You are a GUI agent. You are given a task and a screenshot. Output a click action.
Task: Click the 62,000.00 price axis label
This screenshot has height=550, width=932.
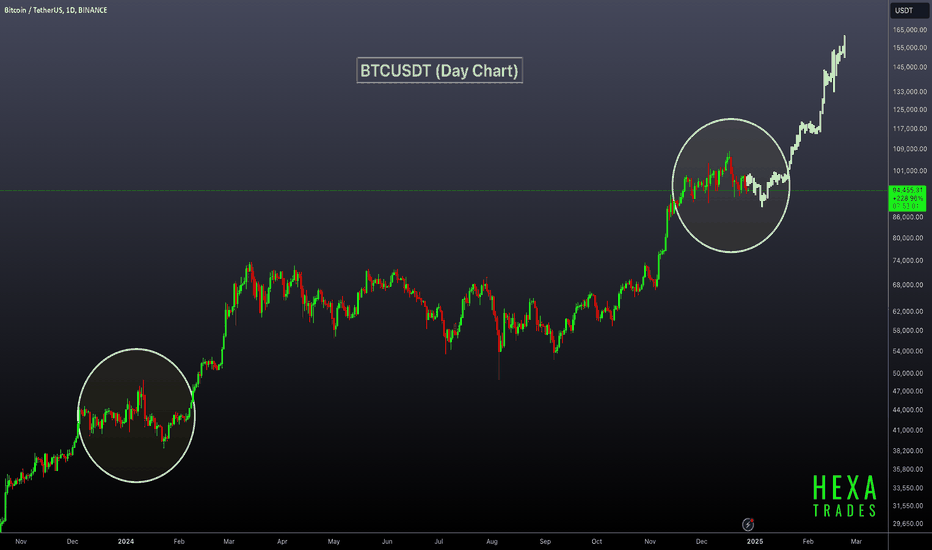[x=909, y=312]
